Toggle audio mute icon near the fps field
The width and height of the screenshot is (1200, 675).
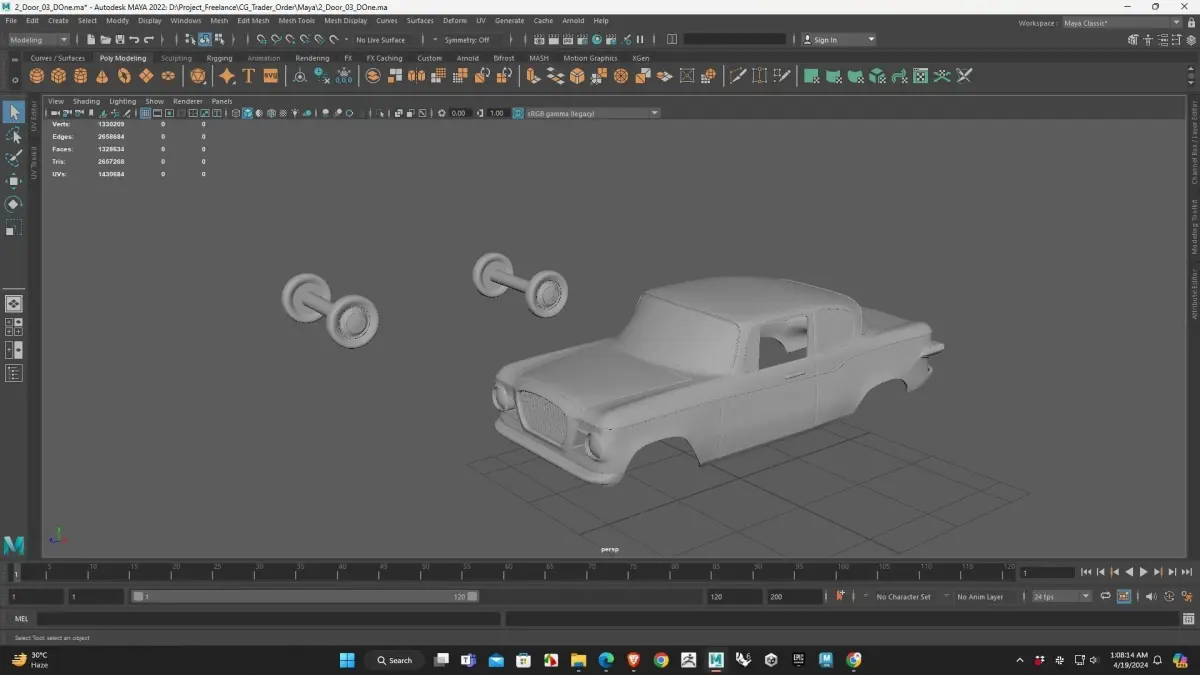click(1151, 596)
